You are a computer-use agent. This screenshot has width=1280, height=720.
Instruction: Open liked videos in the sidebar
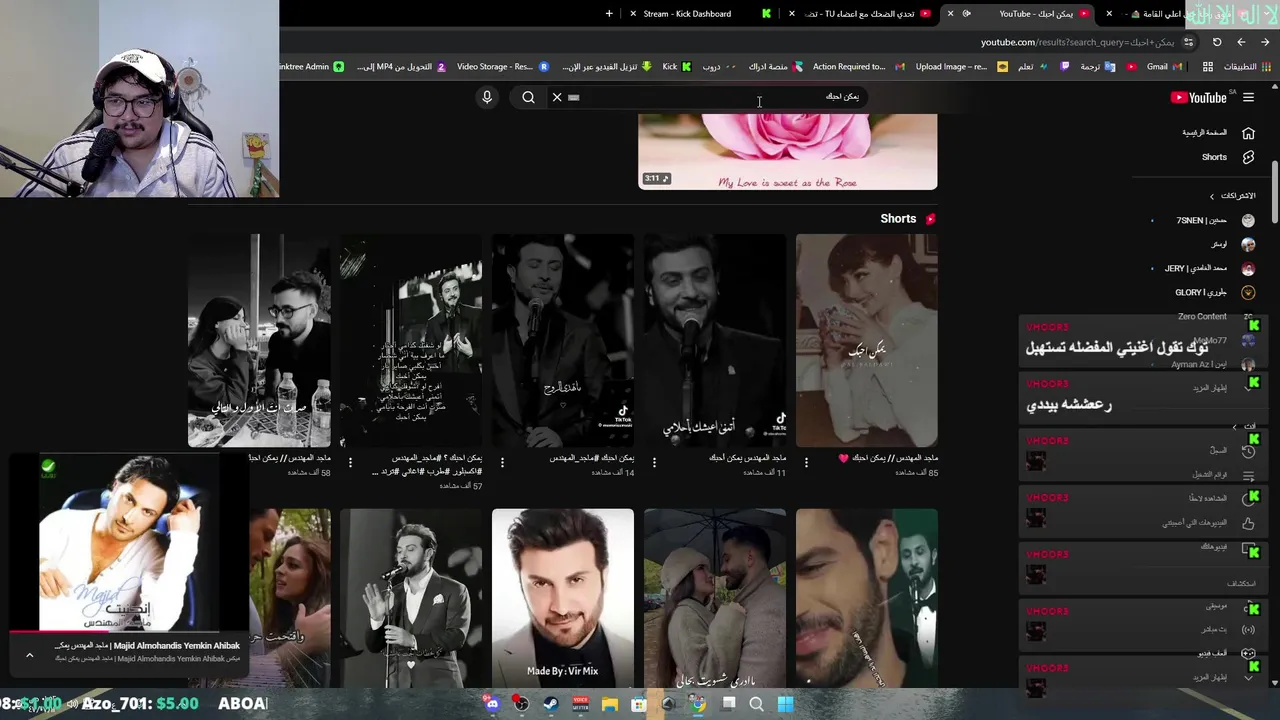1208,522
